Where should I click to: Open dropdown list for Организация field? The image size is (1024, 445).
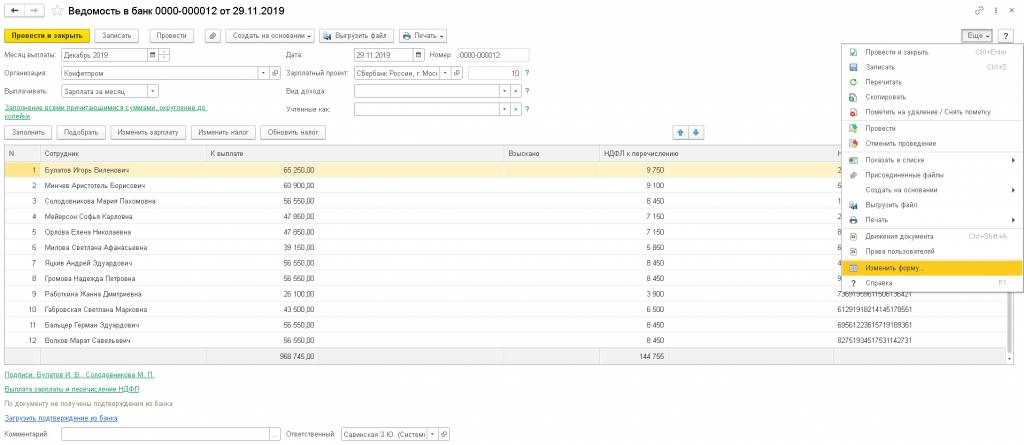[264, 73]
